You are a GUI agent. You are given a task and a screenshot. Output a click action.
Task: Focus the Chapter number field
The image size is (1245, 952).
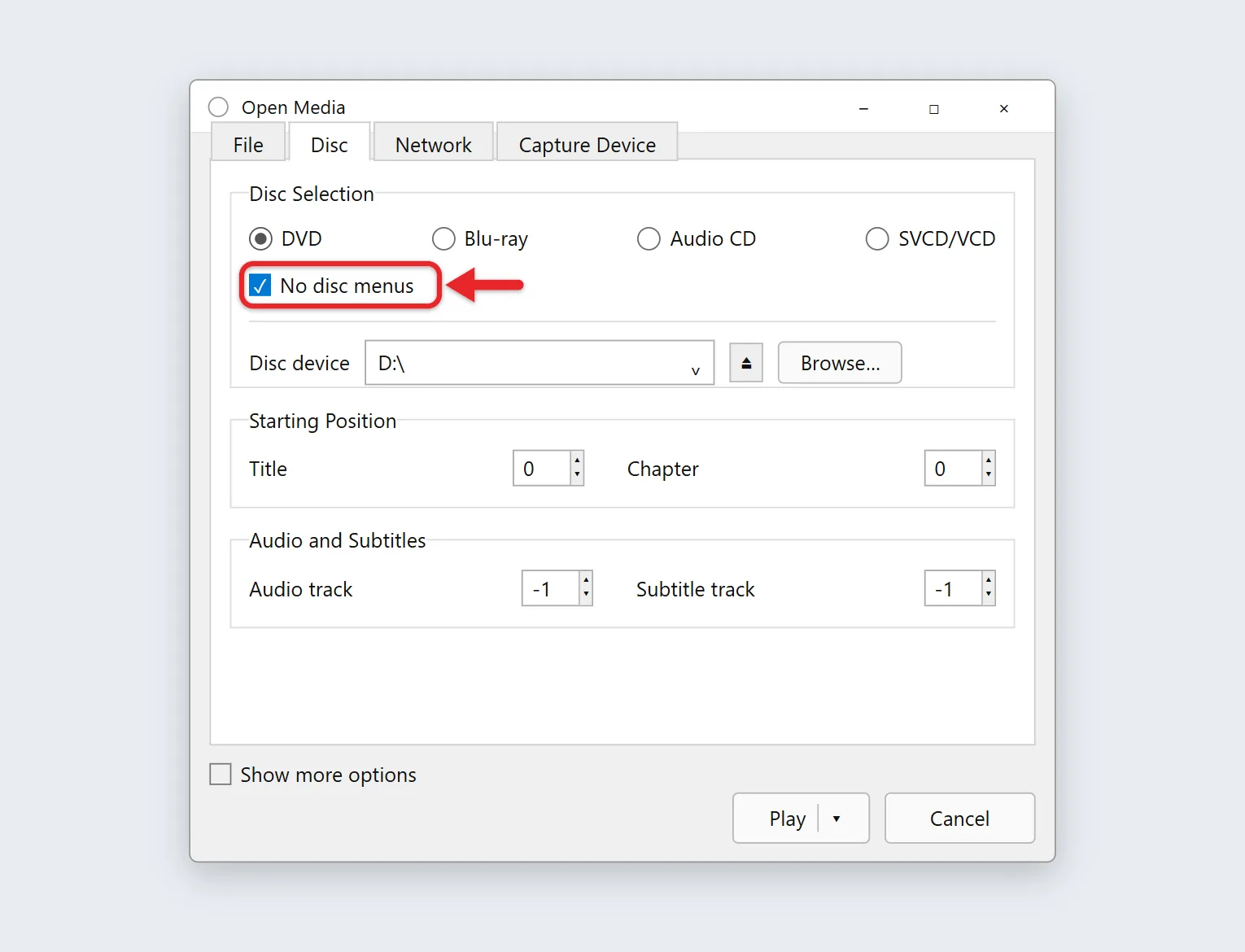click(x=953, y=469)
